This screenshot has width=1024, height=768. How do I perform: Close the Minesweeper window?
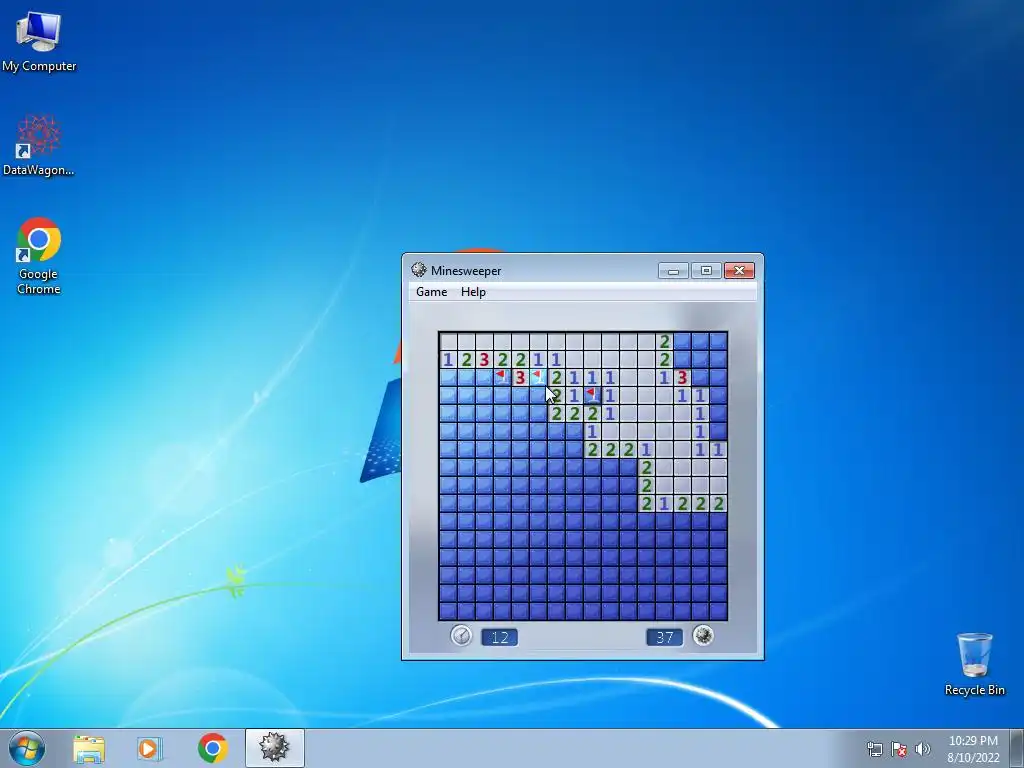pyautogui.click(x=739, y=270)
